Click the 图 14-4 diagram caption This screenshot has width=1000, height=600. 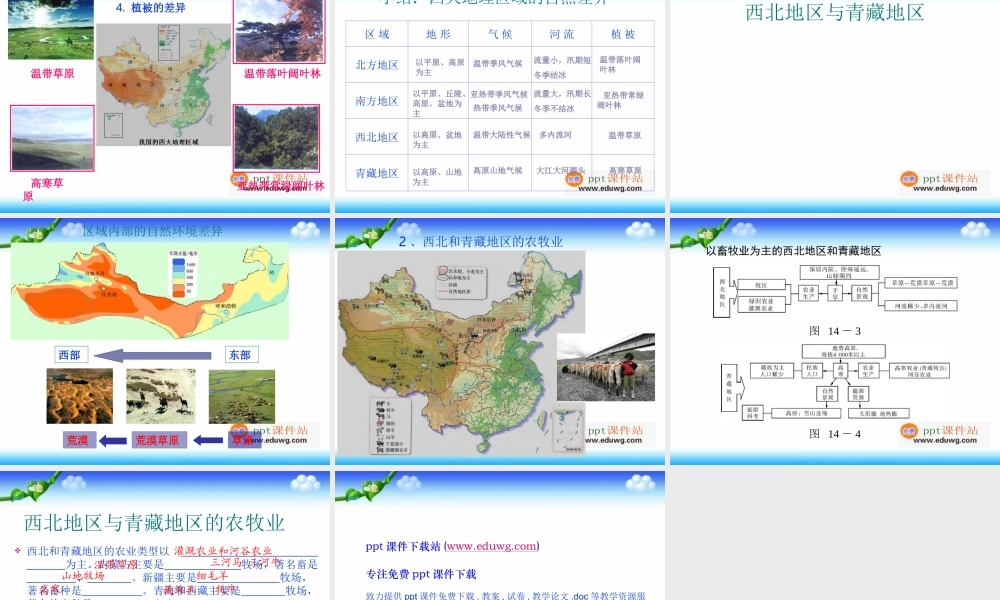[x=835, y=434]
